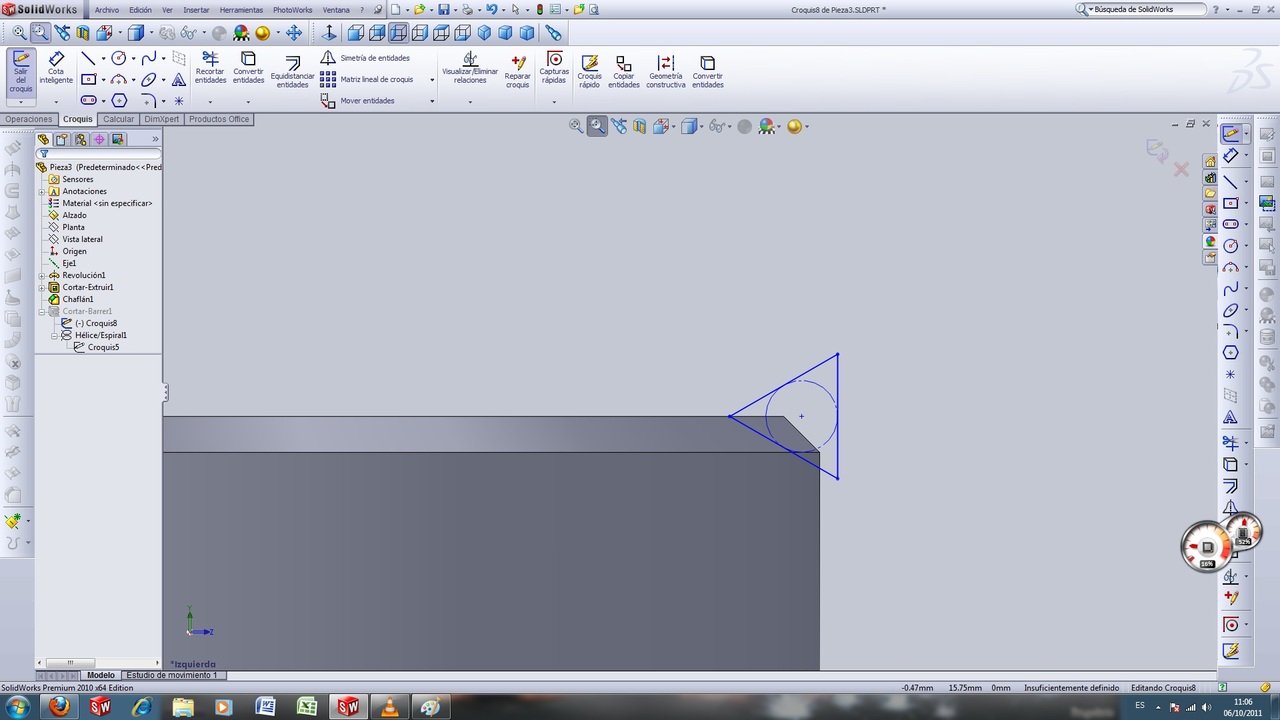Image resolution: width=1280 pixels, height=720 pixels.
Task: Select the sketch Text tool in ribbon
Action: tap(178, 79)
